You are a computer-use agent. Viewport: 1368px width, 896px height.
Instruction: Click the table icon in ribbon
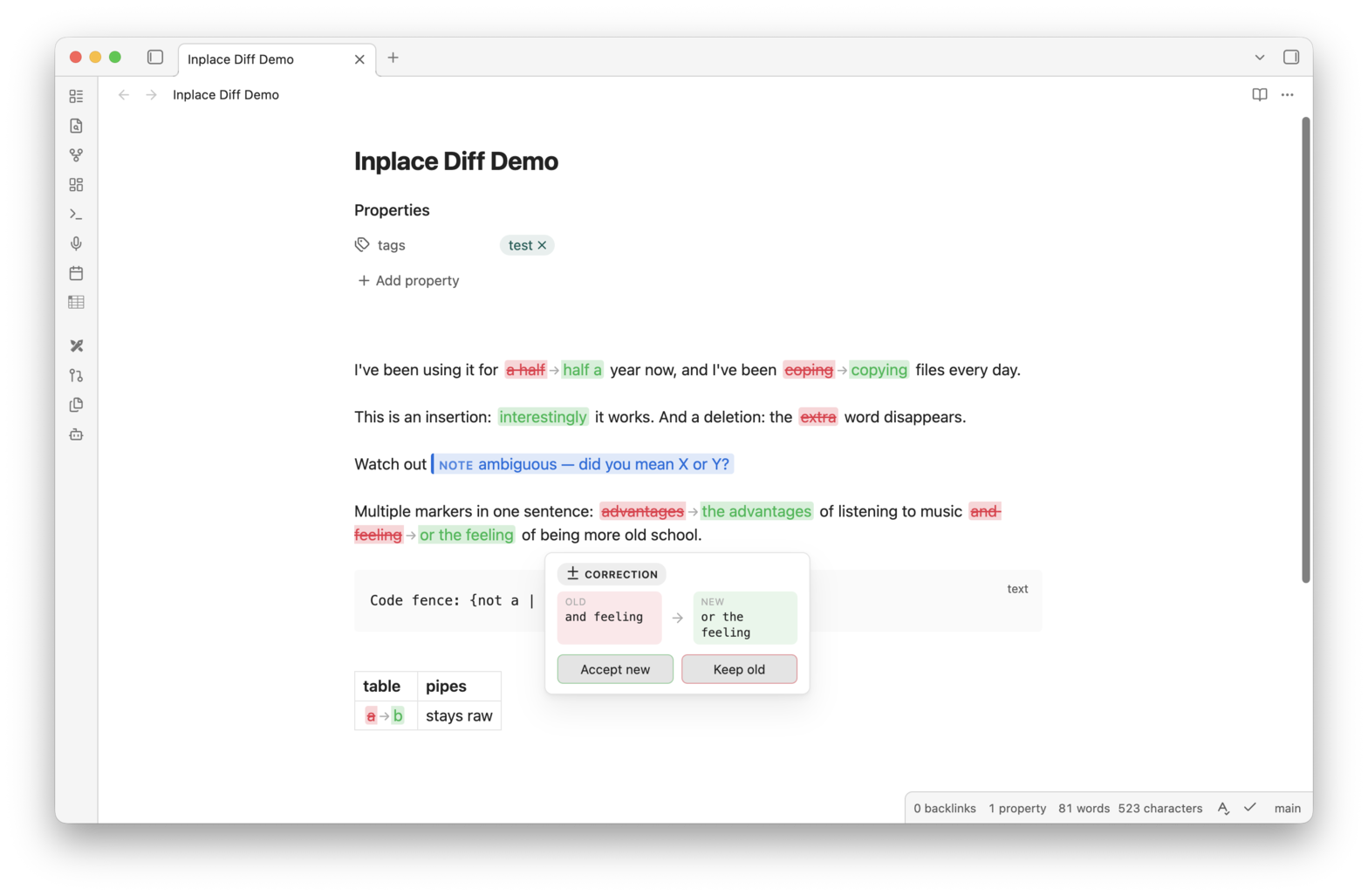76,302
